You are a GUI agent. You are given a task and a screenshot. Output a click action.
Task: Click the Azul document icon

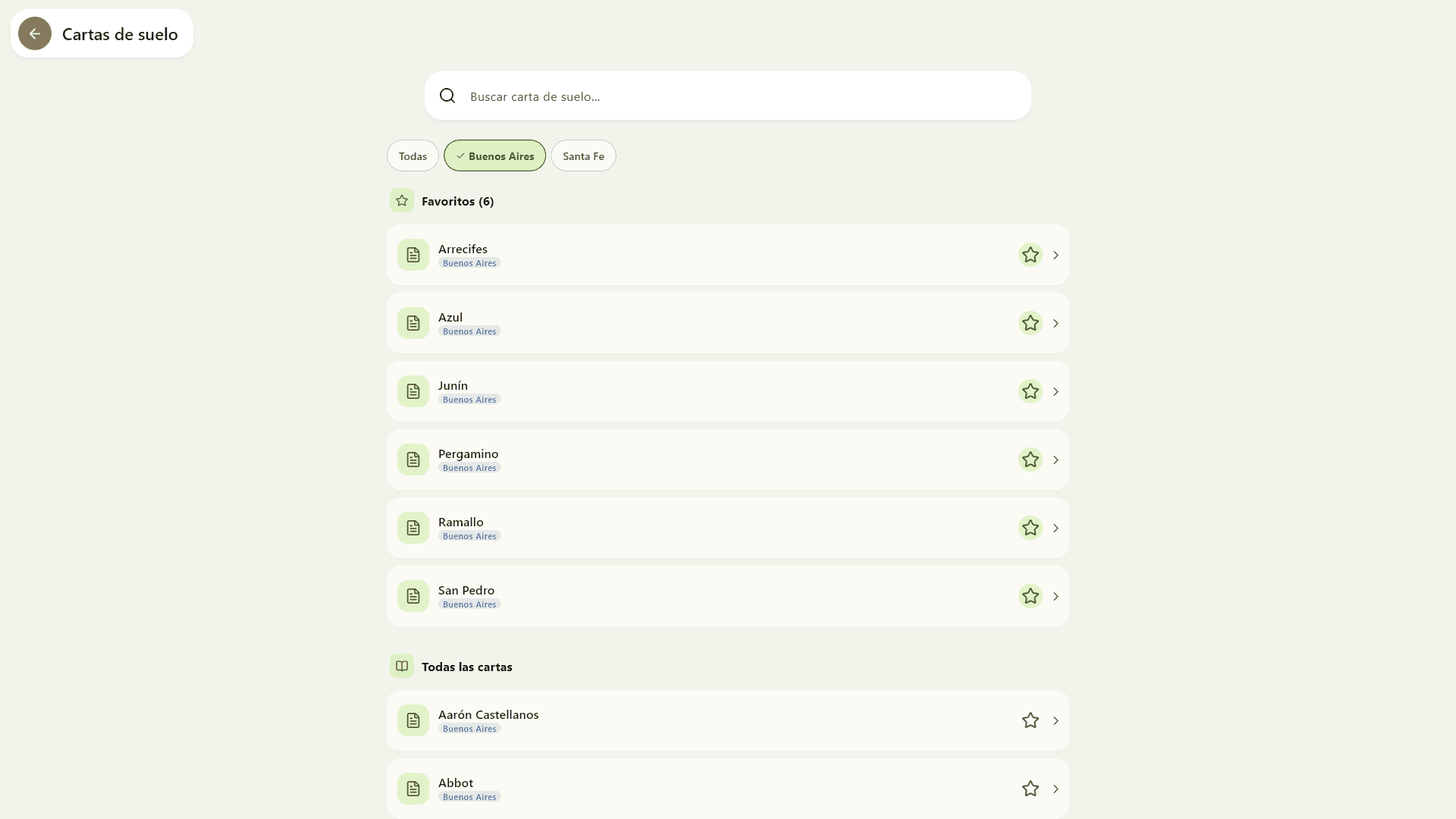click(x=413, y=323)
